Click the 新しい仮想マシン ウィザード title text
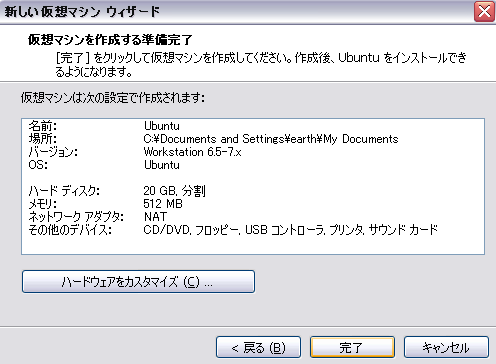This screenshot has height=364, width=496. click(x=82, y=12)
